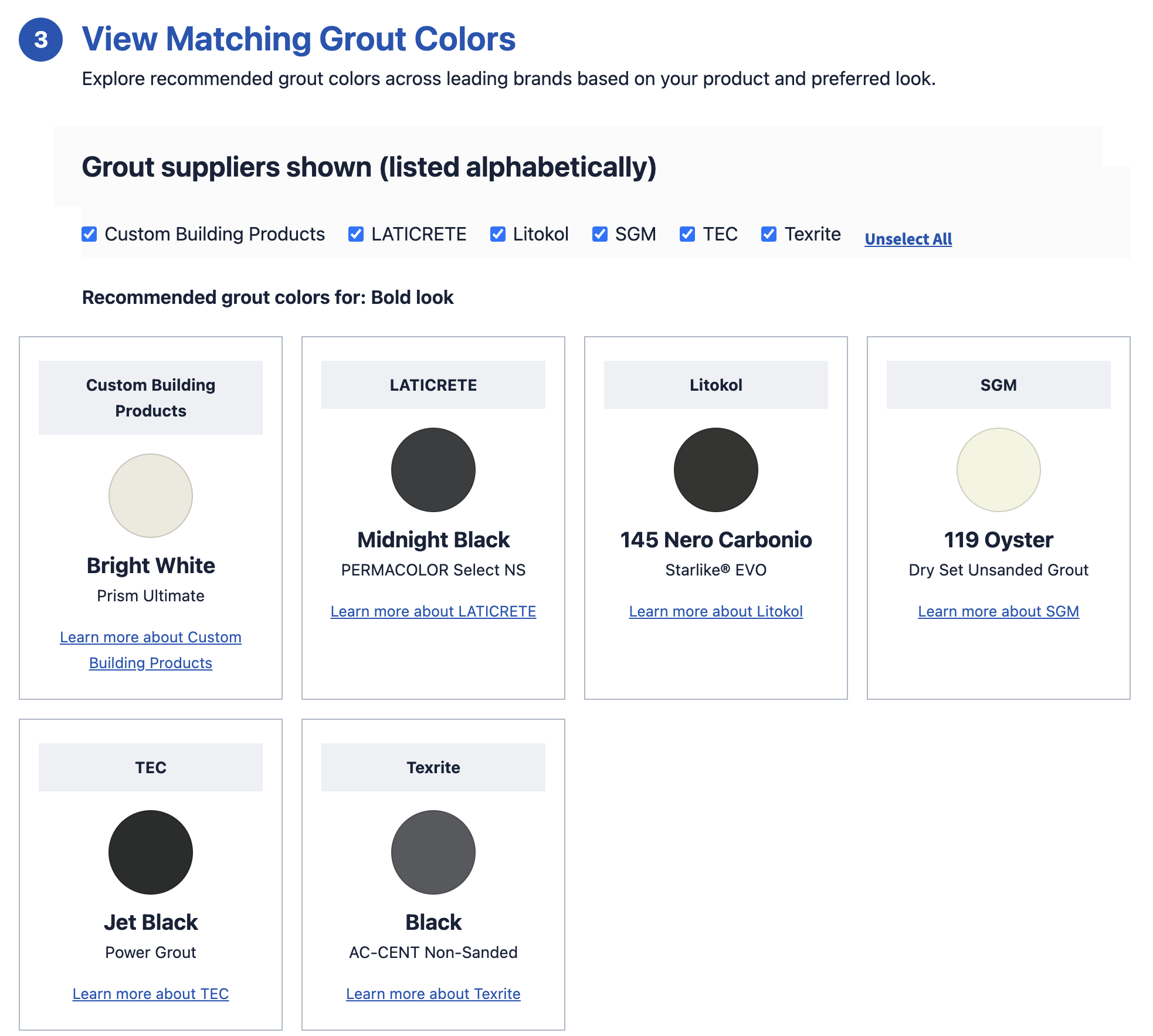This screenshot has height=1036, width=1153.
Task: Click Learn more about Texrite link
Action: 433,994
